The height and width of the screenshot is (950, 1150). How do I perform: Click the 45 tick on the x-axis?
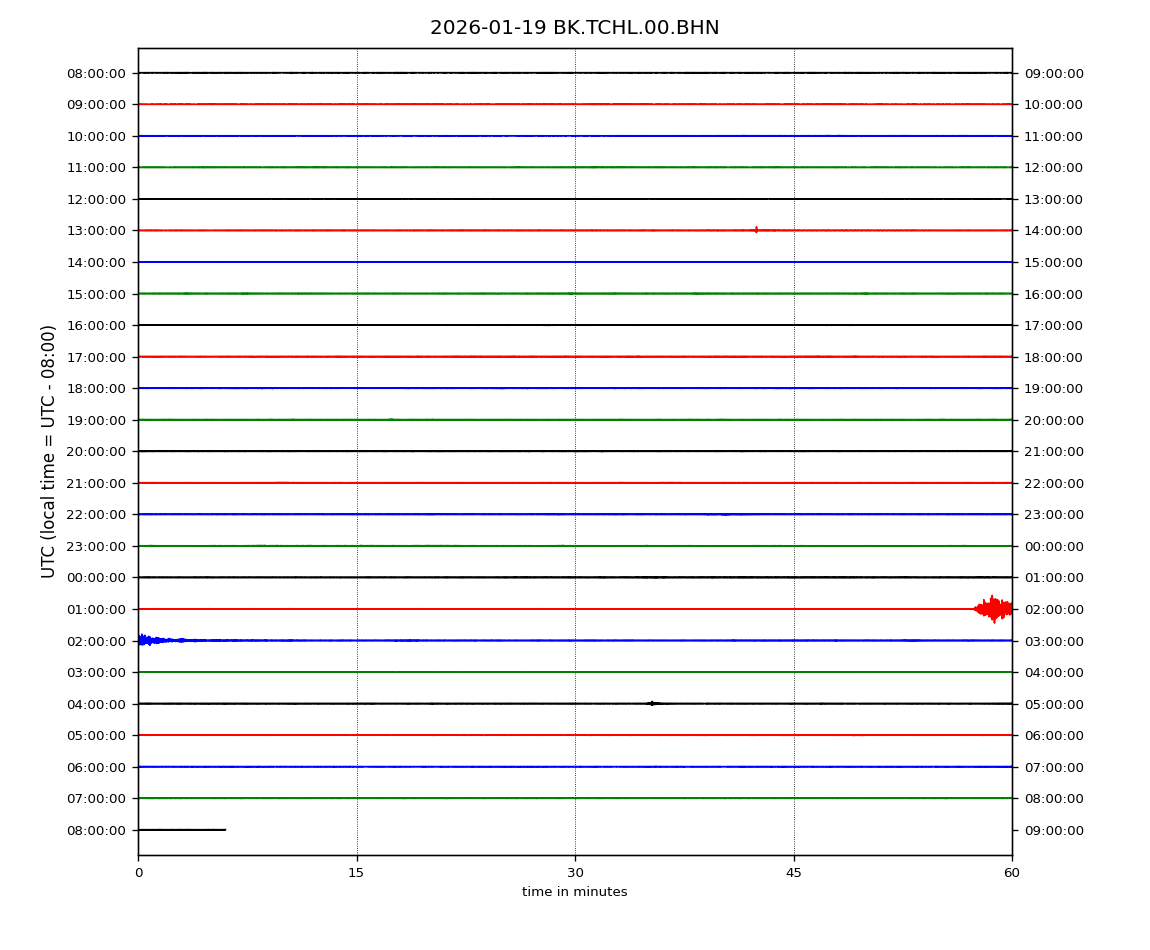coord(794,873)
